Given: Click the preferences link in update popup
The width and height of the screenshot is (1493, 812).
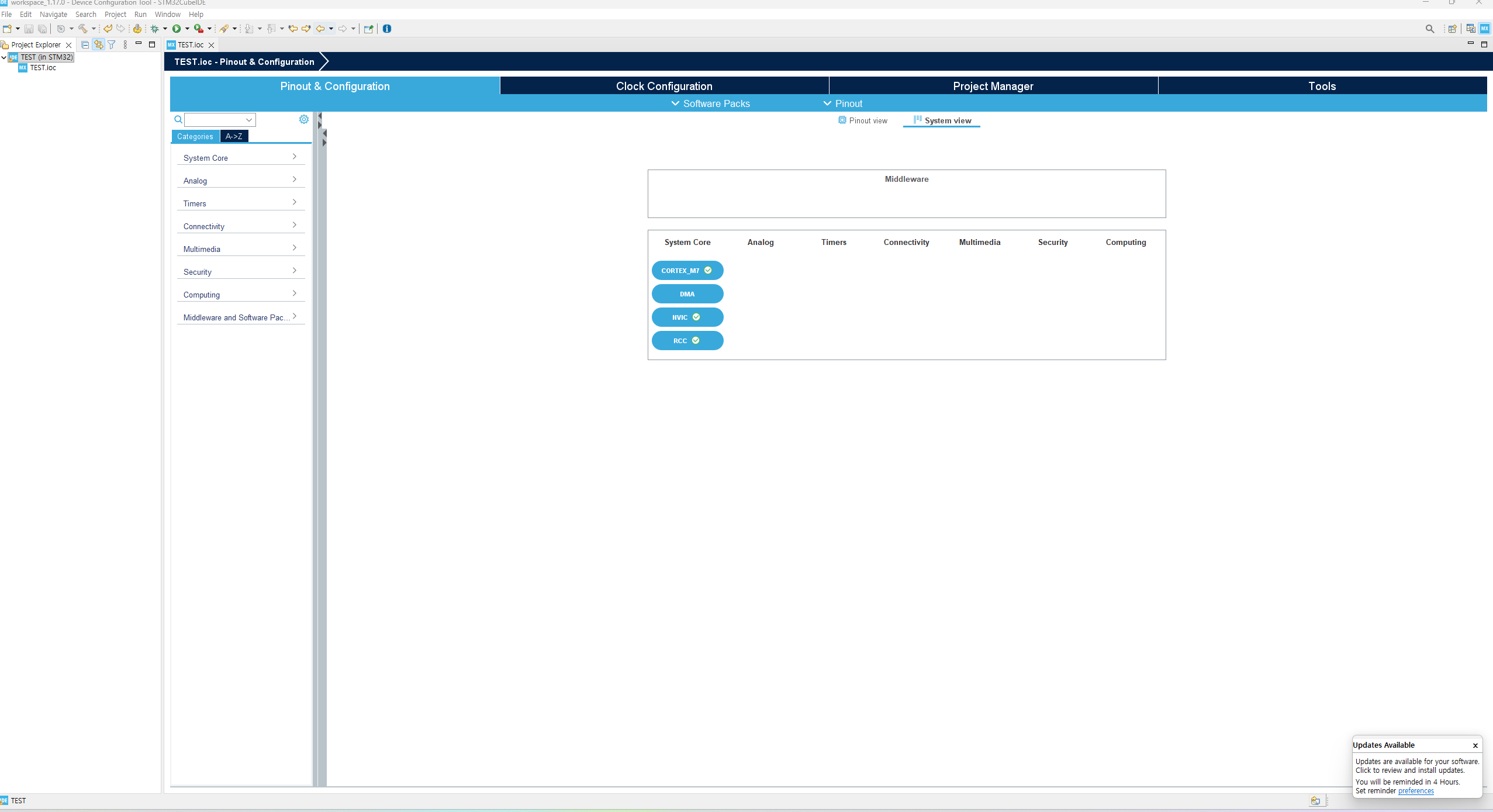Looking at the screenshot, I should click(x=1416, y=791).
